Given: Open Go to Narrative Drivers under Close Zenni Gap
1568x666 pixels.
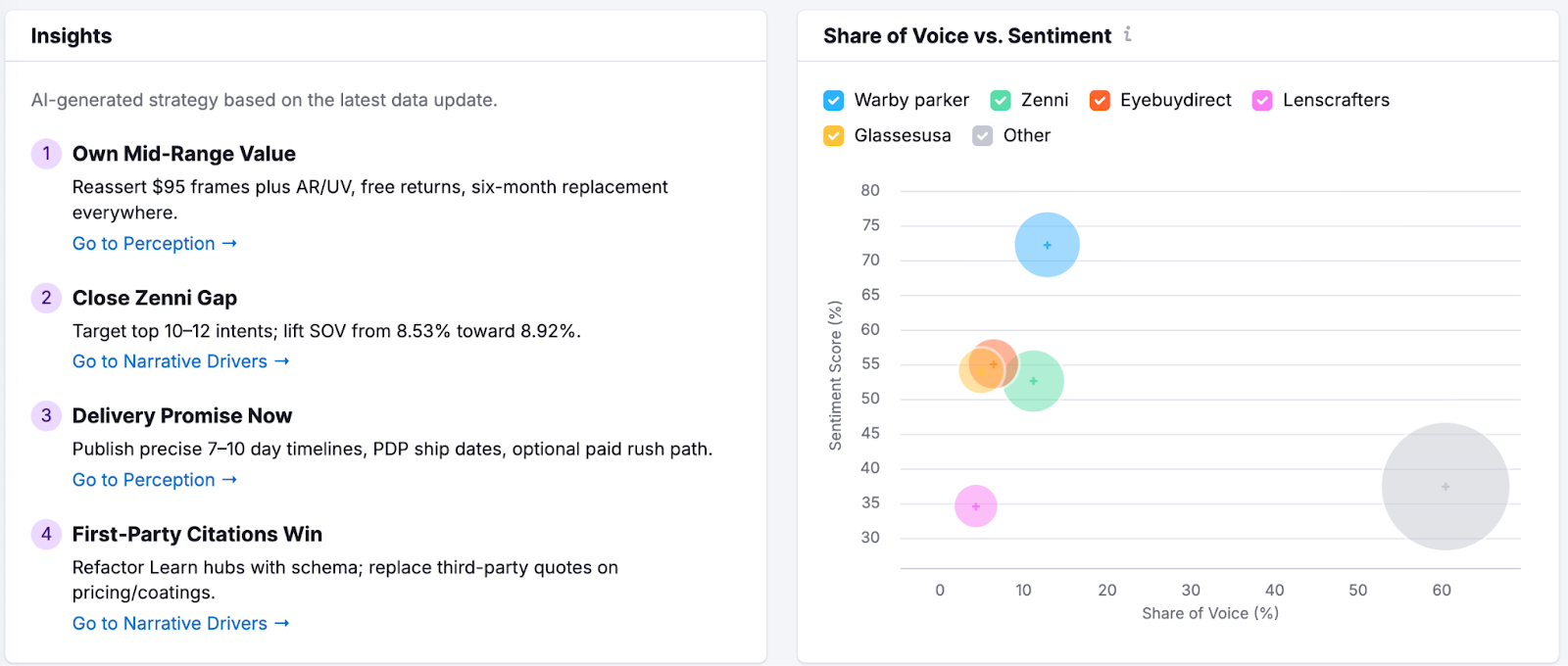Looking at the screenshot, I should pyautogui.click(x=170, y=361).
